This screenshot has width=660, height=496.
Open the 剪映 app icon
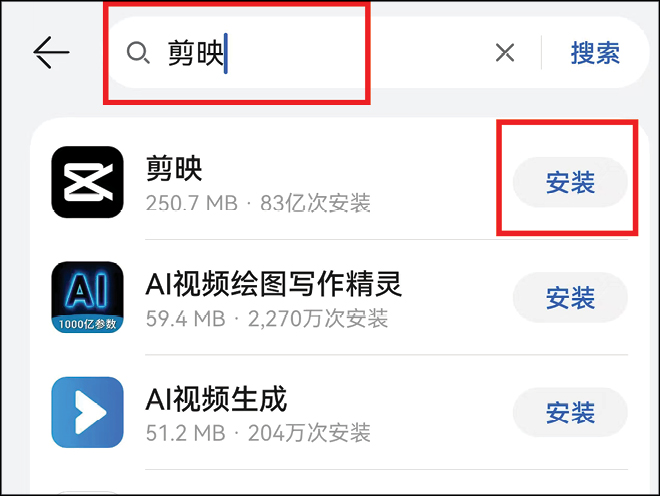pyautogui.click(x=88, y=182)
